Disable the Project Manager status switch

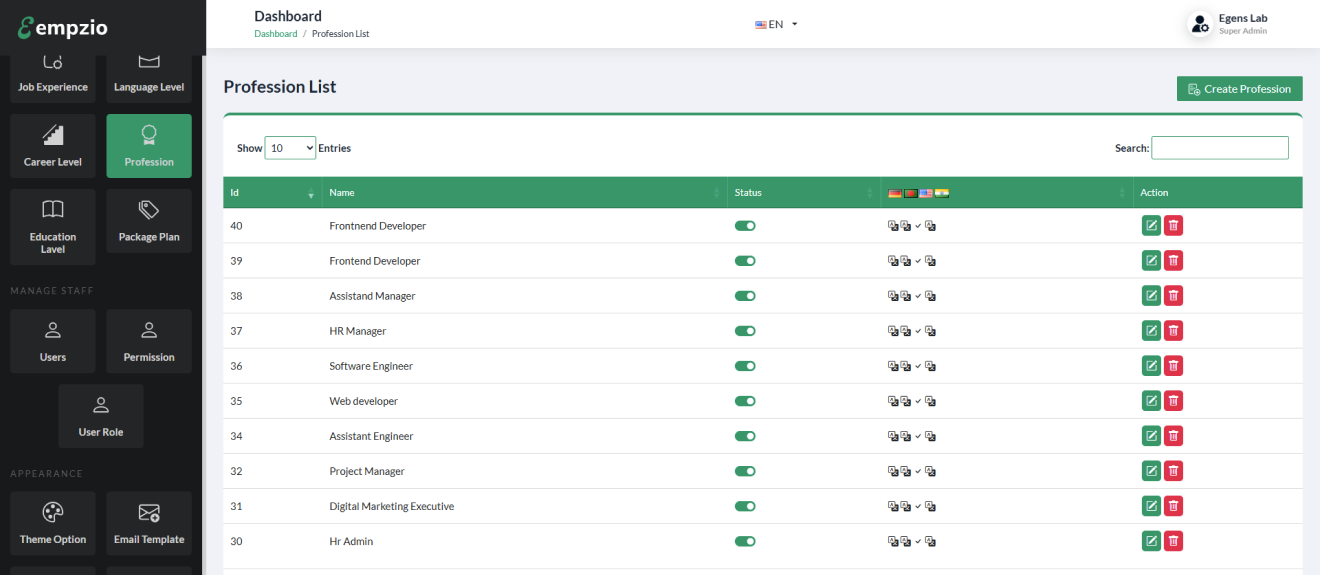(x=745, y=471)
